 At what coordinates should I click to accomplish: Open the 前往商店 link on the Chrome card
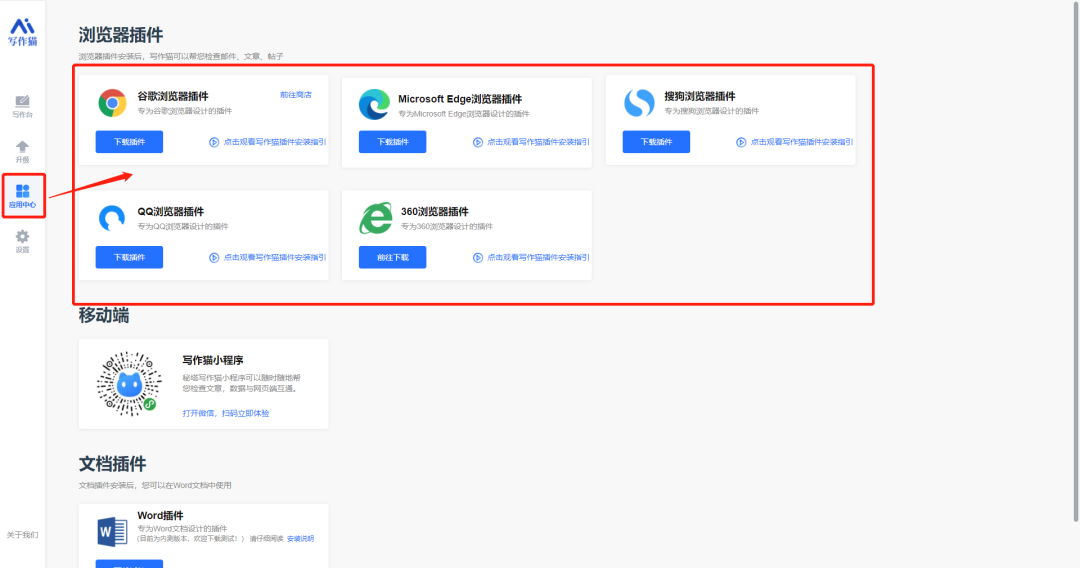pyautogui.click(x=295, y=95)
